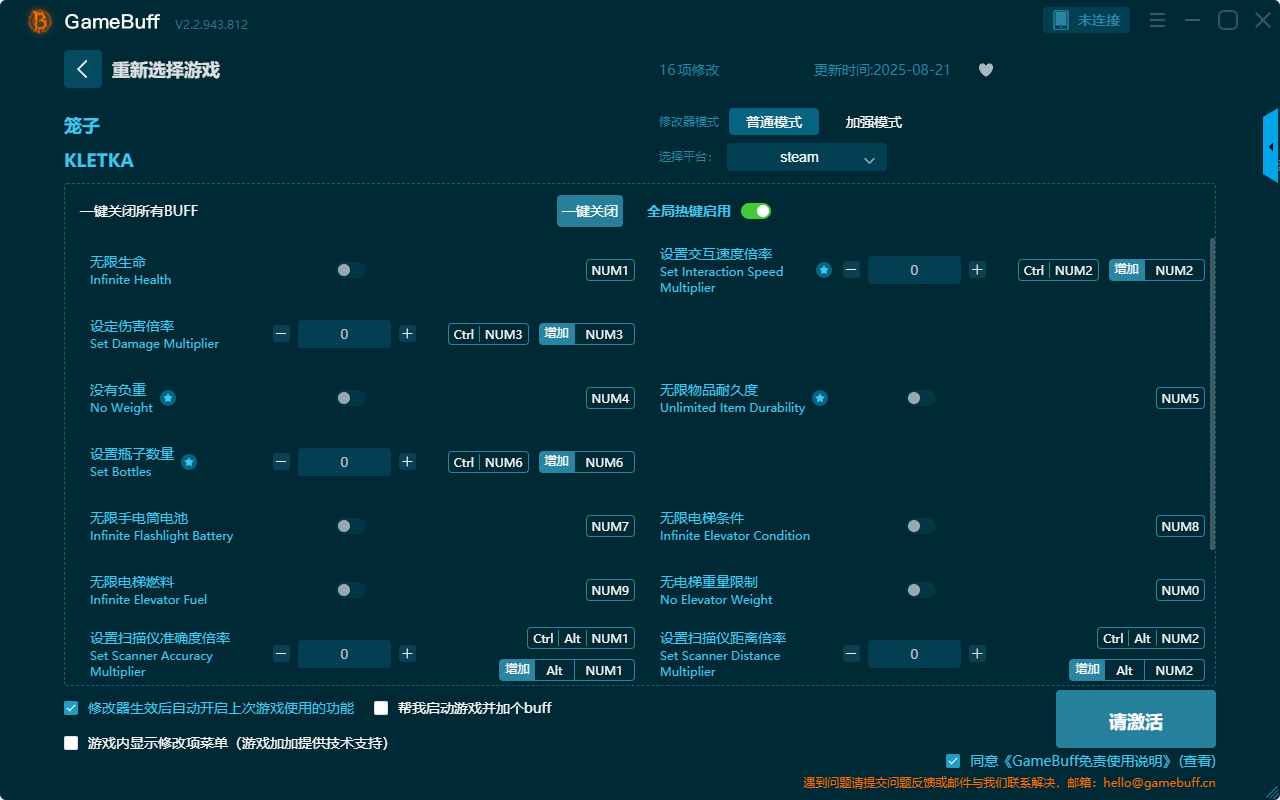This screenshot has width=1280, height=800.
Task: Increase Set Scanner Distance Multiplier value
Action: coord(977,654)
